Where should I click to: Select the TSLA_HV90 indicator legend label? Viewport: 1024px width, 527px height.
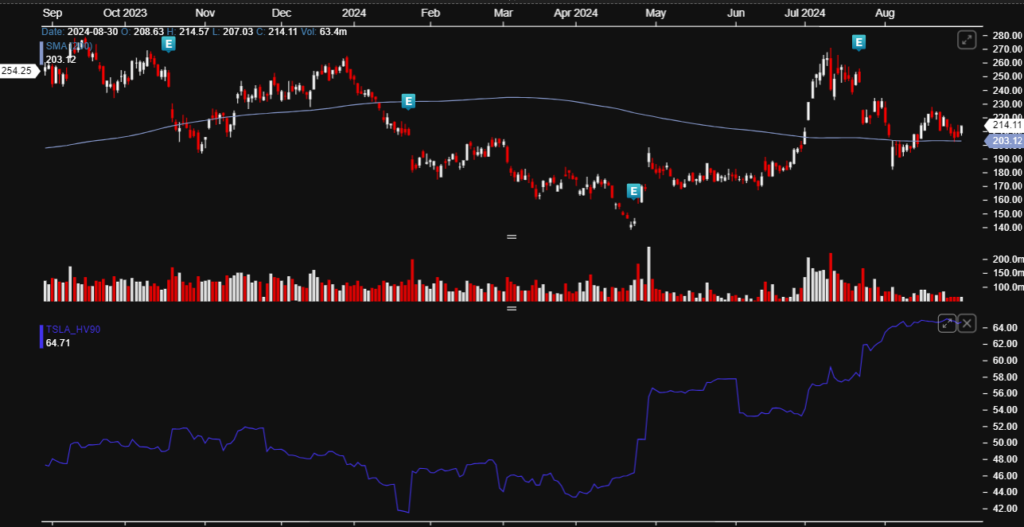tap(73, 329)
